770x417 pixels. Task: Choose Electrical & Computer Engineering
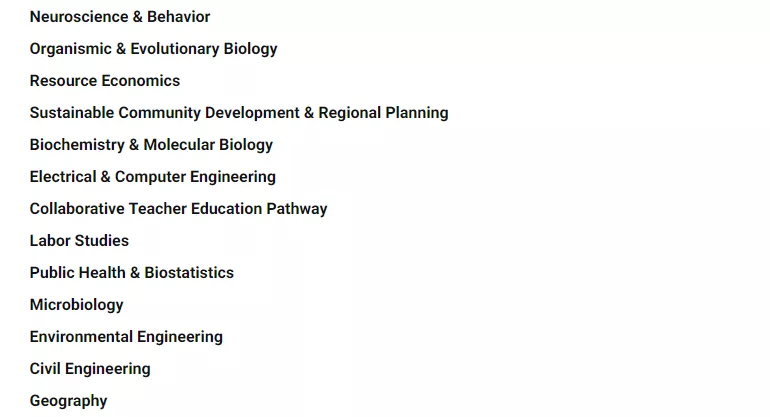point(152,177)
